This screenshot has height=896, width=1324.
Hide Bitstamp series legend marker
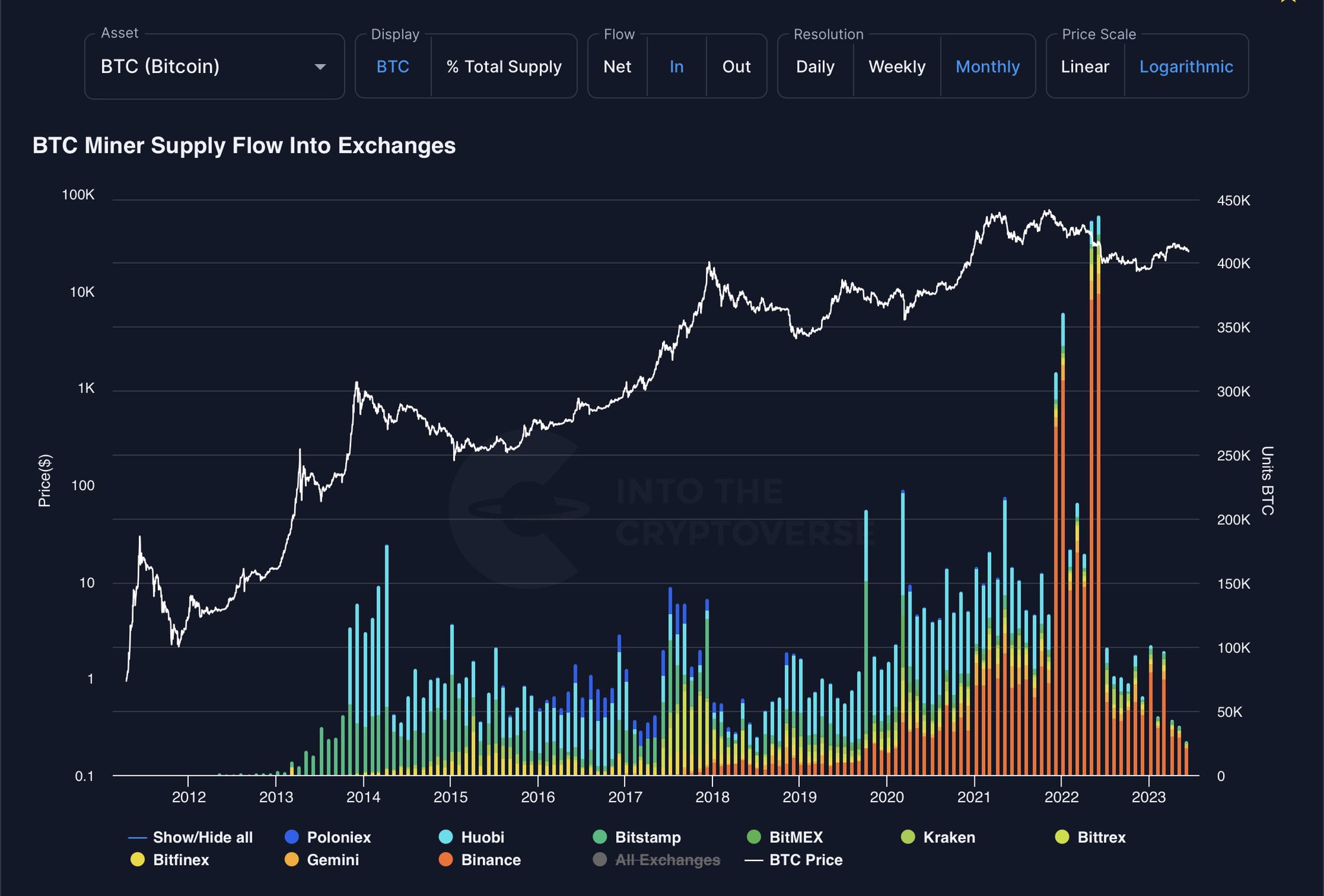pyautogui.click(x=600, y=837)
